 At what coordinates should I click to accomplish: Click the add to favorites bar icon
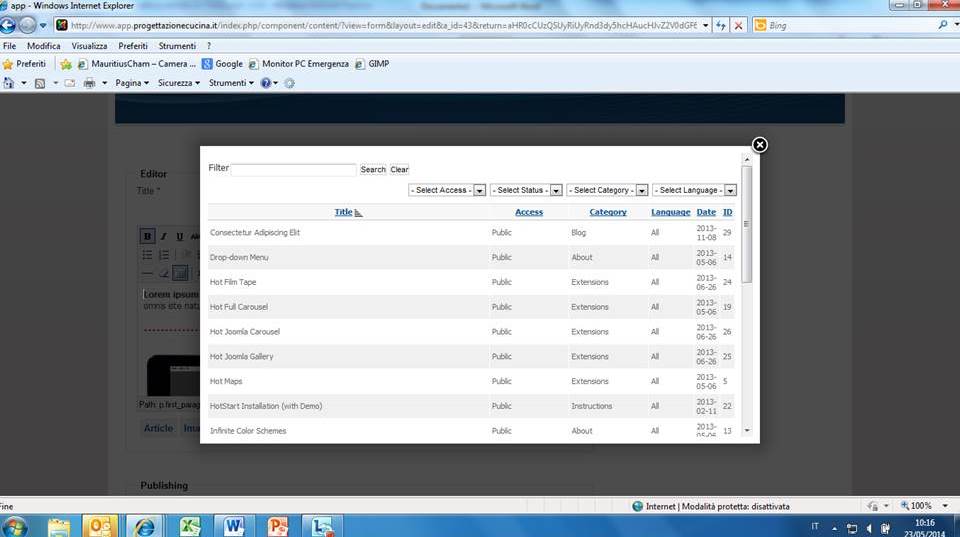pyautogui.click(x=66, y=64)
